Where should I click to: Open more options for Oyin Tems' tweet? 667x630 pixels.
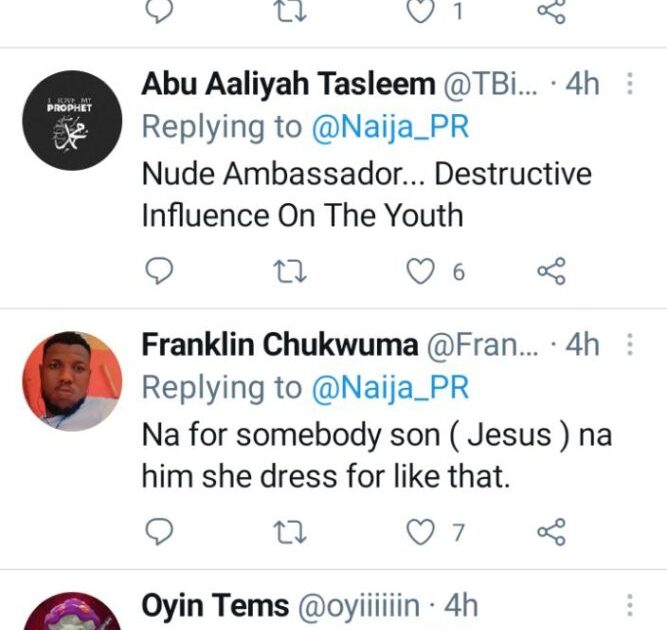[x=631, y=606]
